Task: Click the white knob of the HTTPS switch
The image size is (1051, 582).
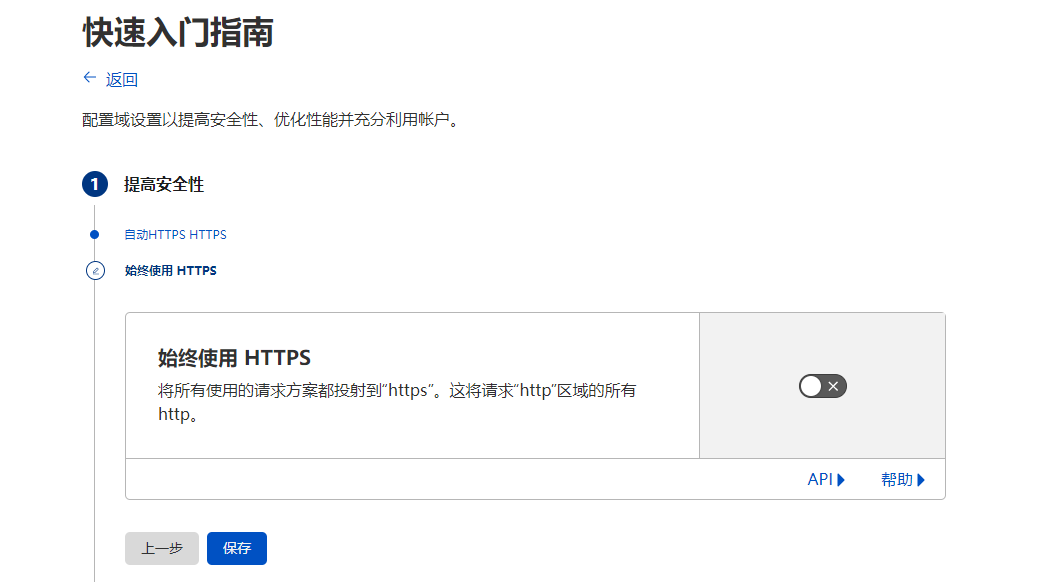Action: [x=812, y=385]
